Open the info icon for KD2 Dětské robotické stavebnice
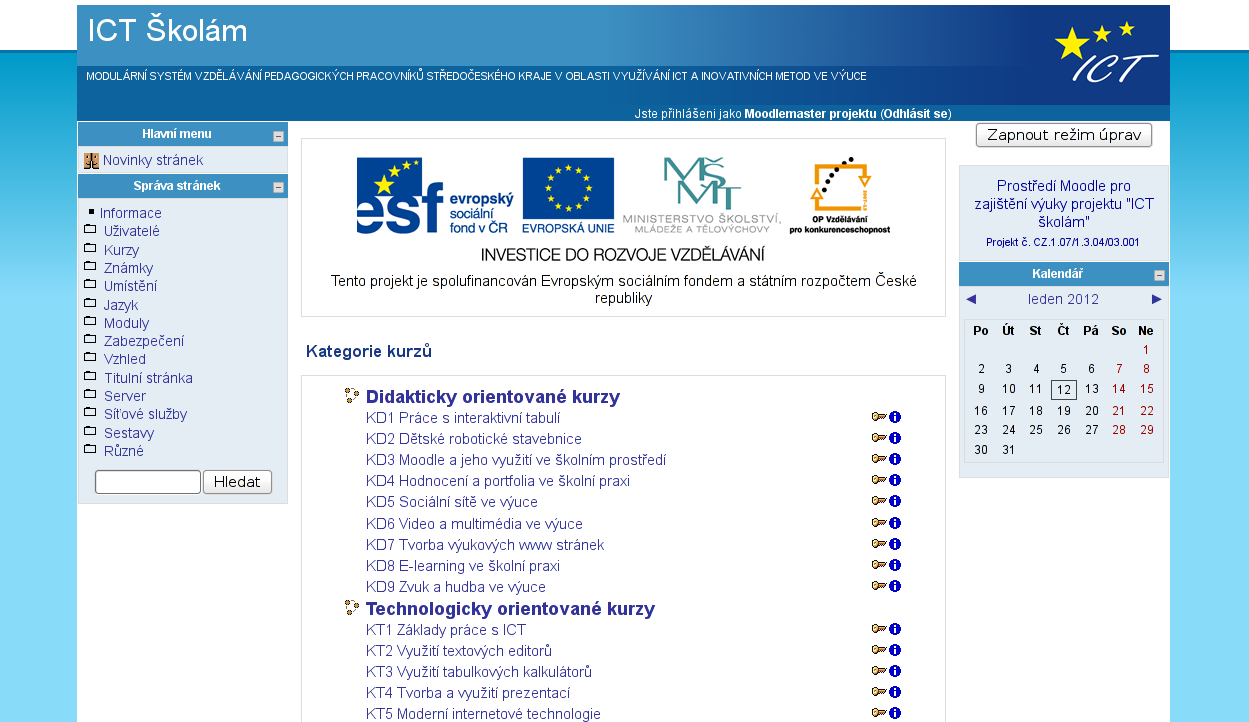Viewport: 1249px width, 722px height. point(895,438)
